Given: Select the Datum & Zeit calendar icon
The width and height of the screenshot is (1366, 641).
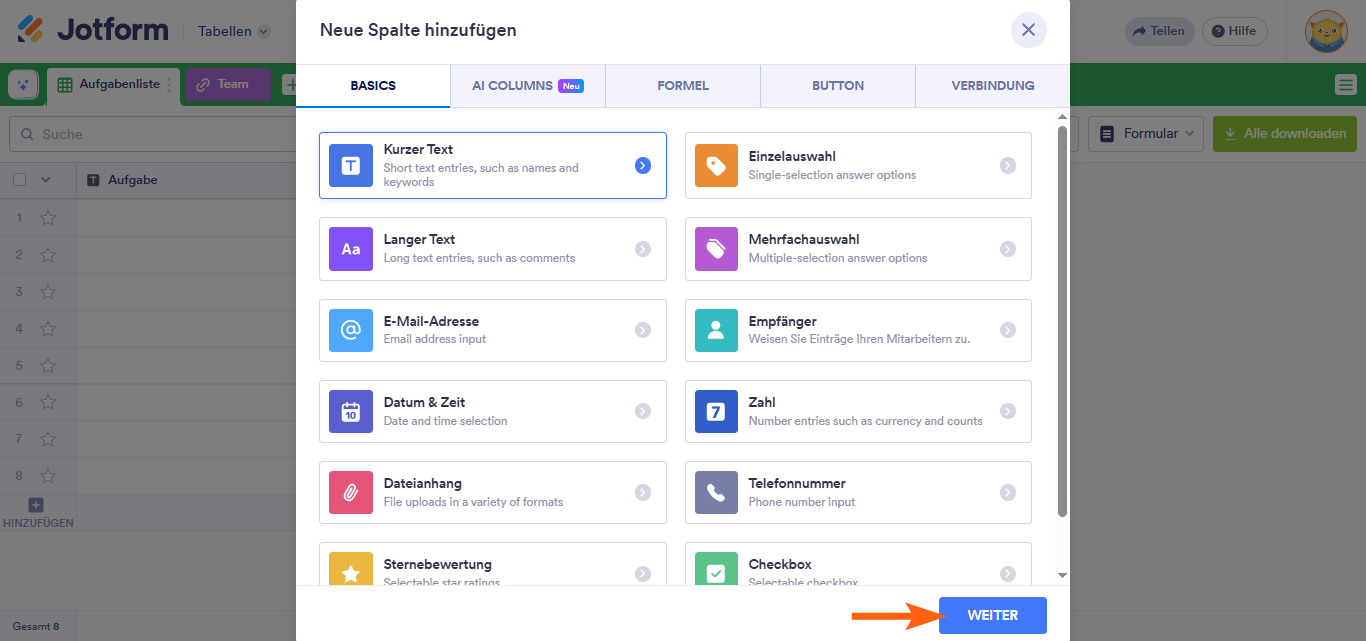Looking at the screenshot, I should pos(350,411).
